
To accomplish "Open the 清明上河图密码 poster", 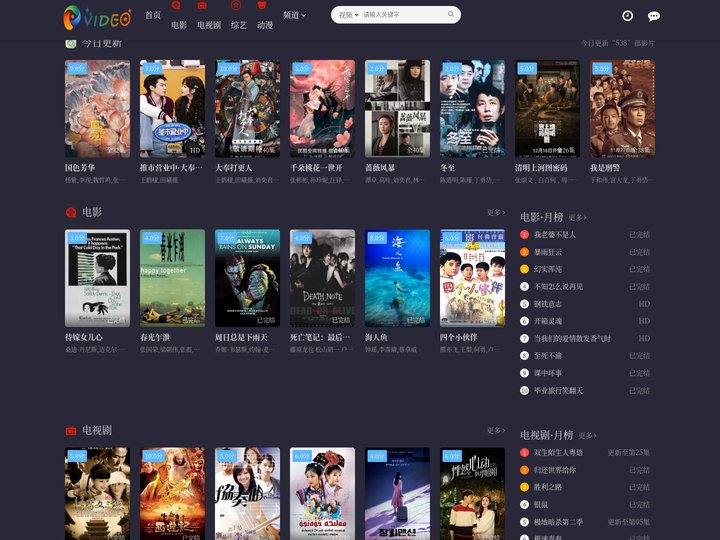I will point(547,108).
